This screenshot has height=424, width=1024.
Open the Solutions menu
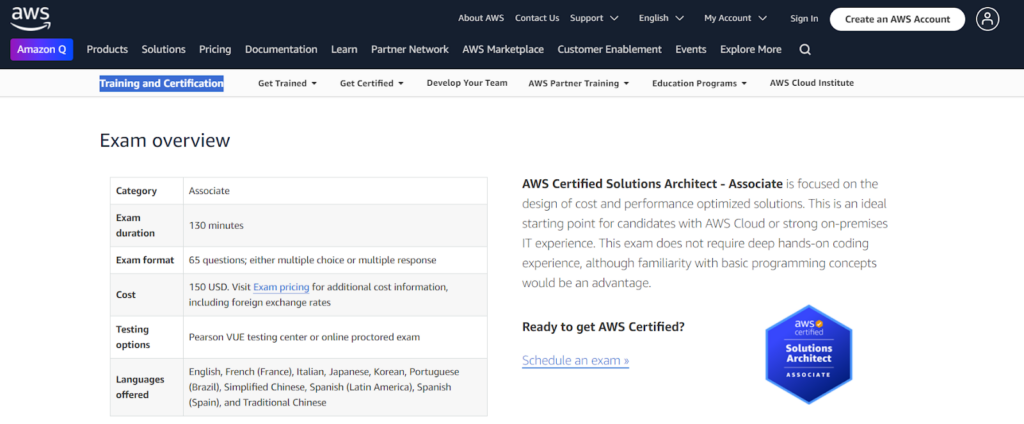(163, 50)
